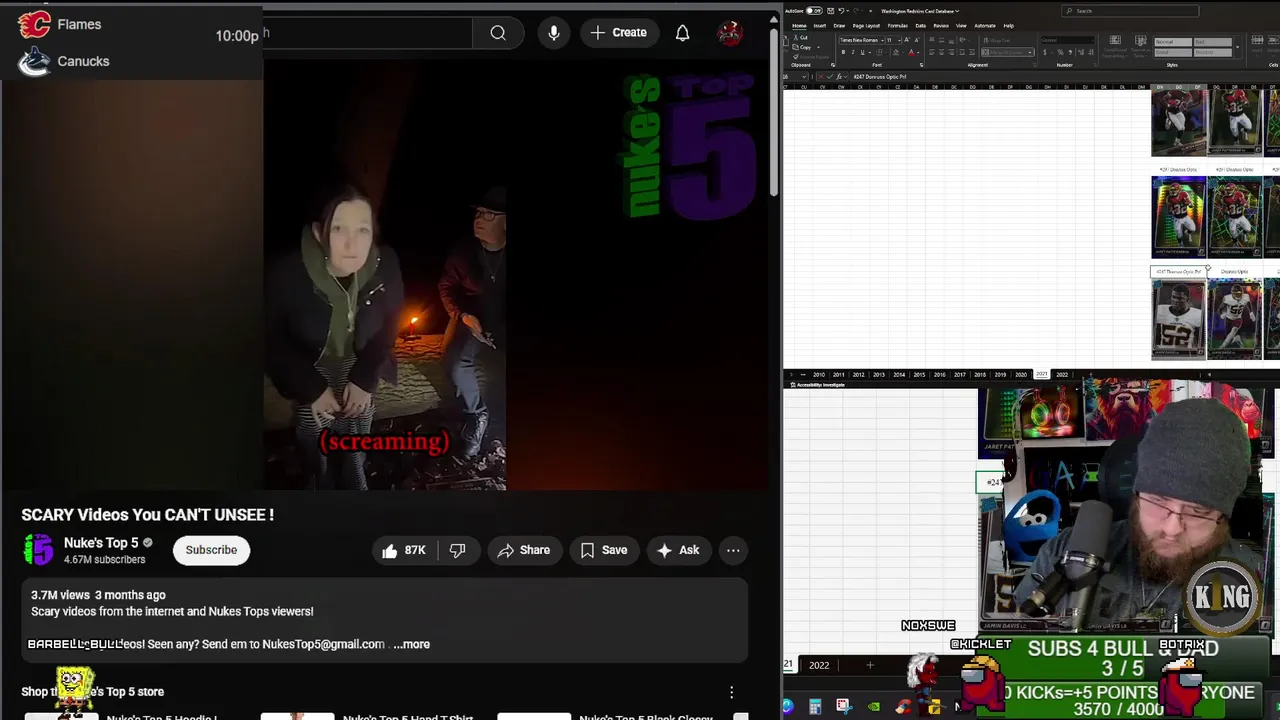This screenshot has height=720, width=1280.
Task: Toggle Bold formatting in Excel
Action: click(x=843, y=52)
